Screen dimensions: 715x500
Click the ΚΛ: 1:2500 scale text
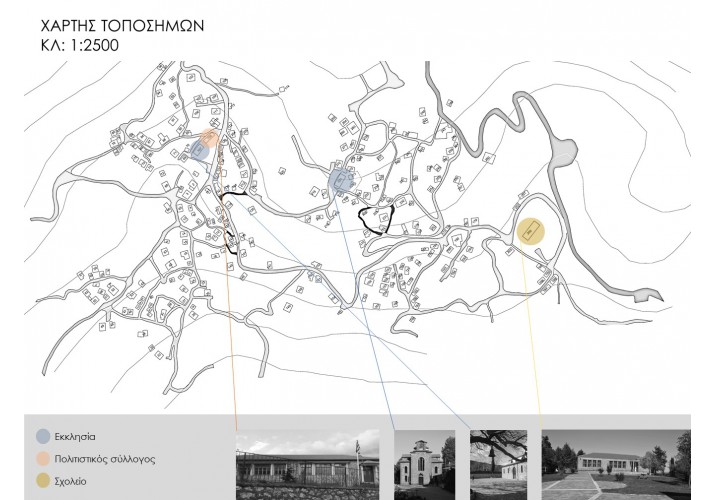click(80, 45)
